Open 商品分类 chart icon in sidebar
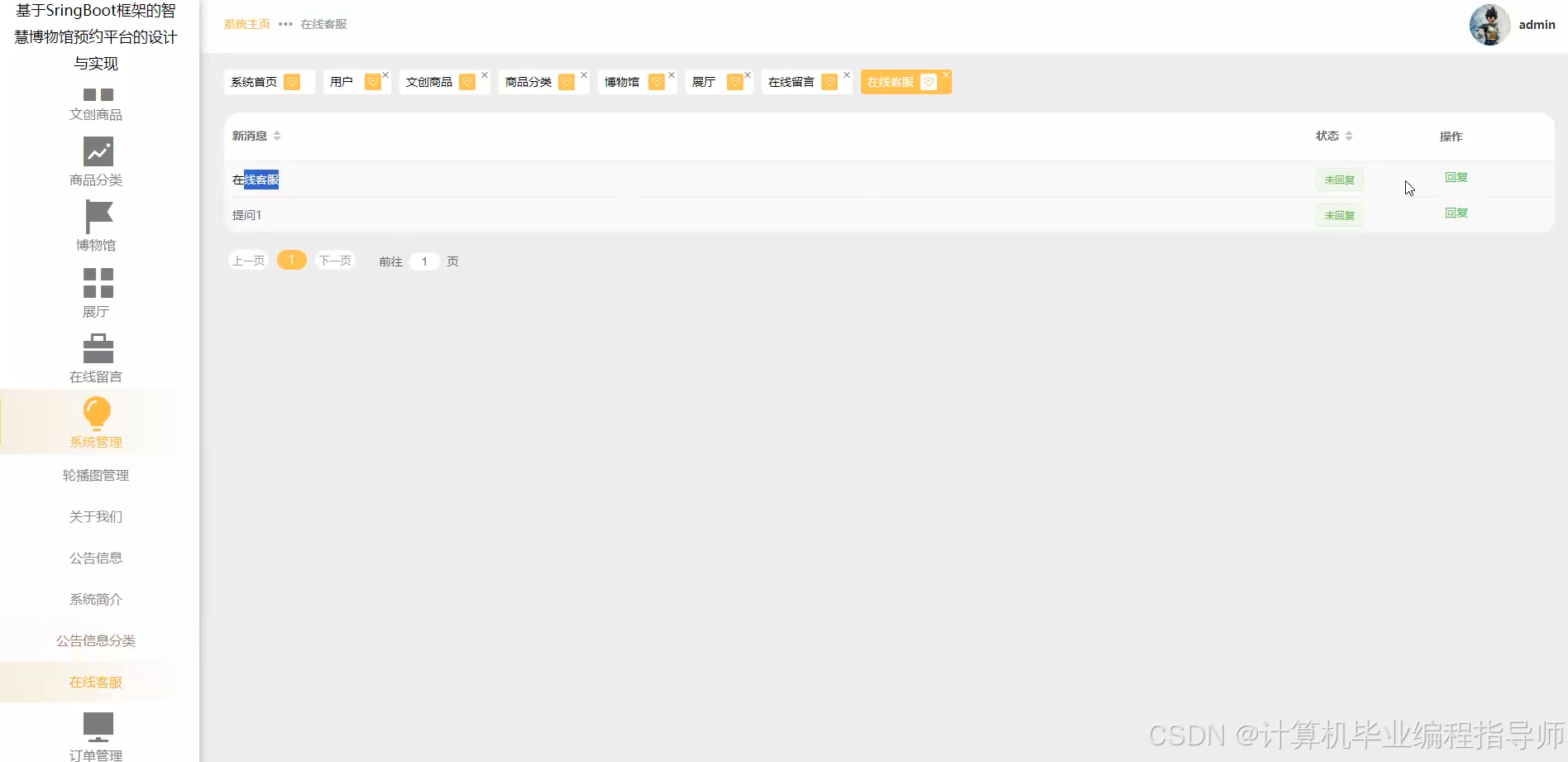 [x=98, y=151]
